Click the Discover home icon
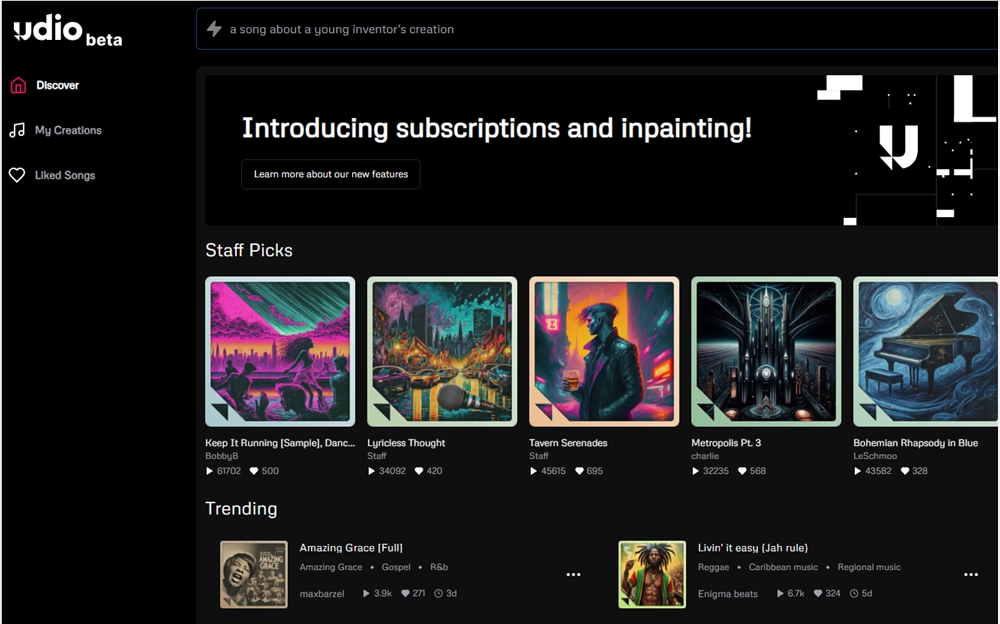 tap(18, 85)
